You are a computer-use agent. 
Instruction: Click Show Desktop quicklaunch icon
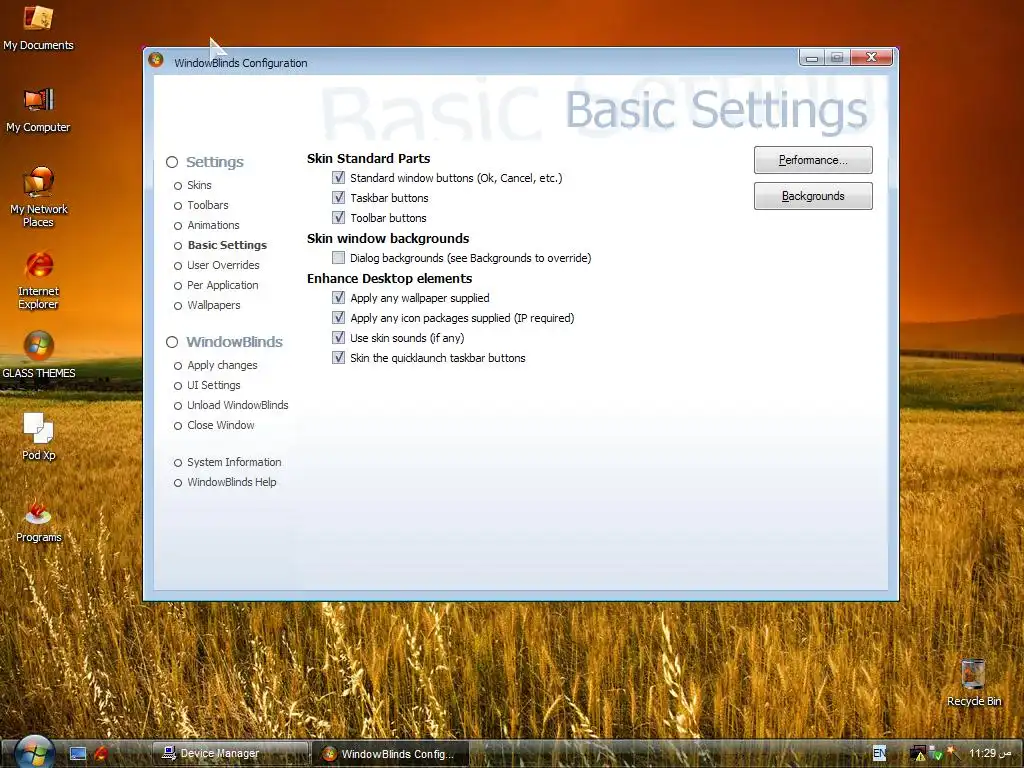click(78, 754)
